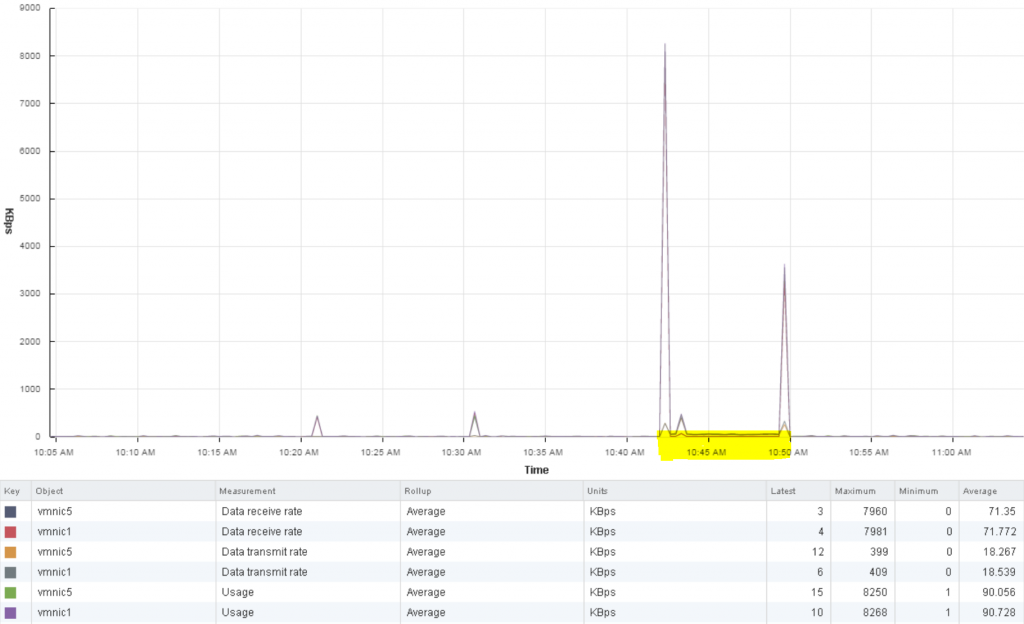Click the average value 90.728

999,613
